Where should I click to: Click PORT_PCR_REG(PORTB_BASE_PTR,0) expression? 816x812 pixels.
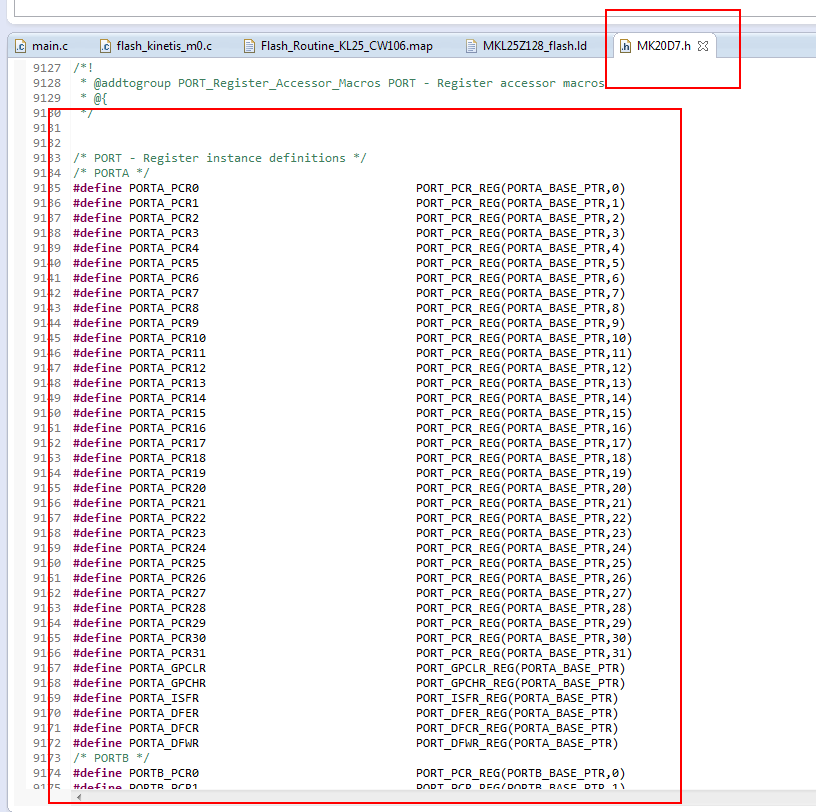coord(520,773)
